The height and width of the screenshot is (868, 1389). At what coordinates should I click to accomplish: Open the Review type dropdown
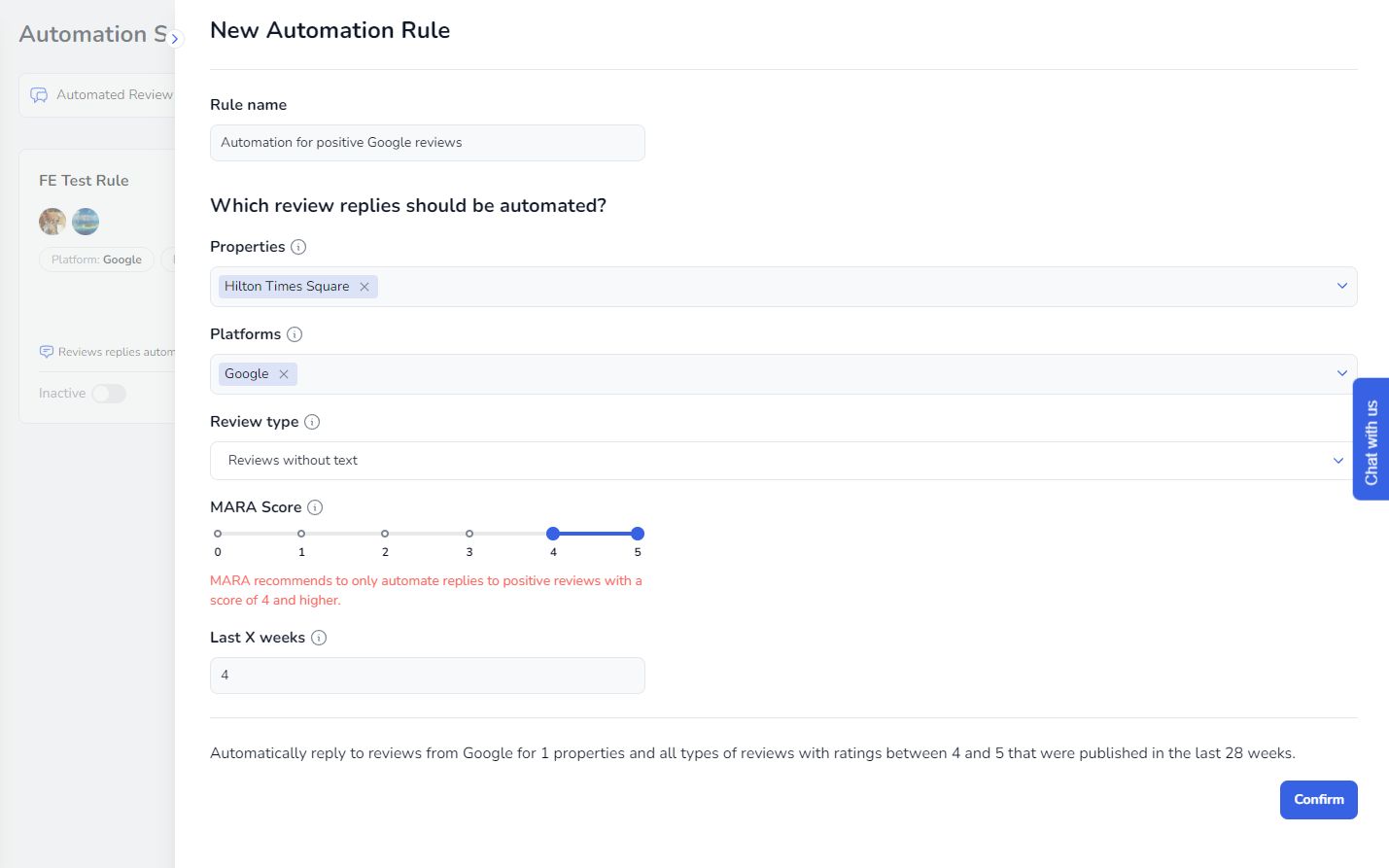pyautogui.click(x=1337, y=461)
